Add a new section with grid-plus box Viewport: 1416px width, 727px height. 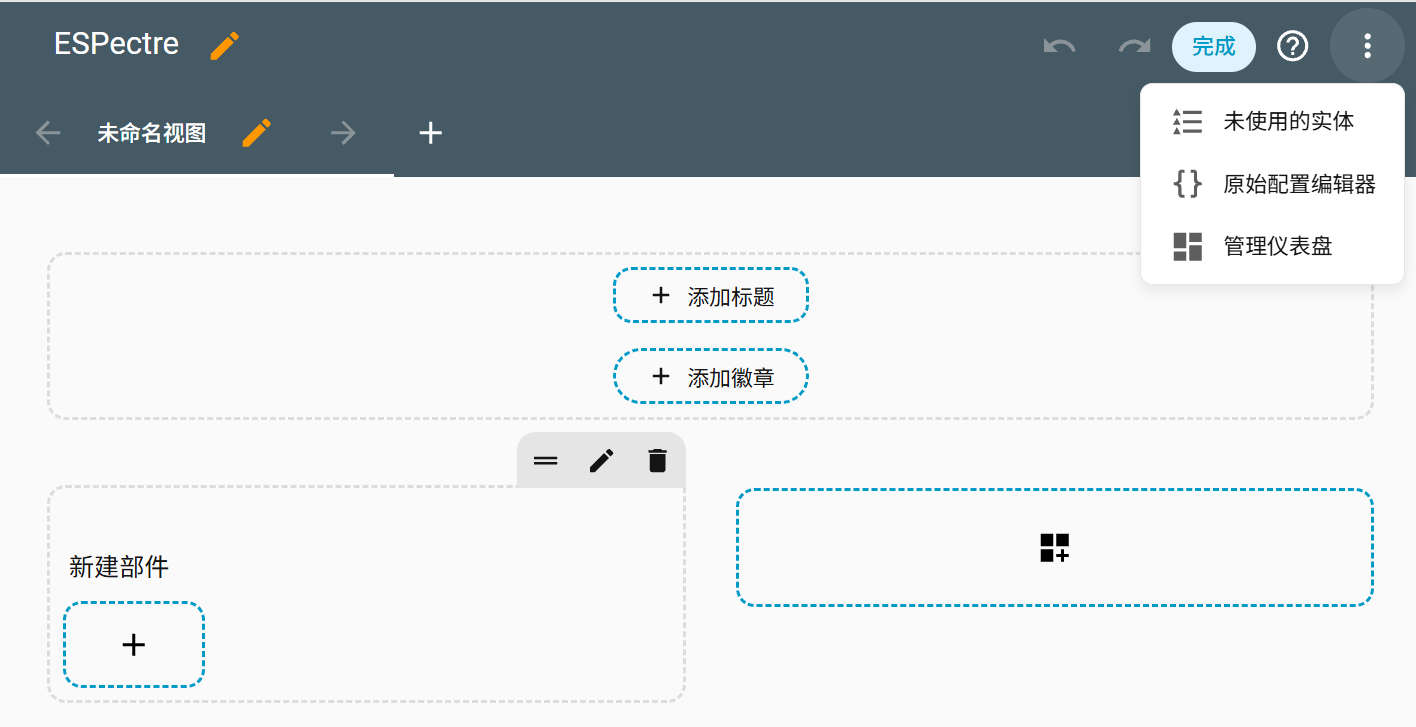point(1055,548)
